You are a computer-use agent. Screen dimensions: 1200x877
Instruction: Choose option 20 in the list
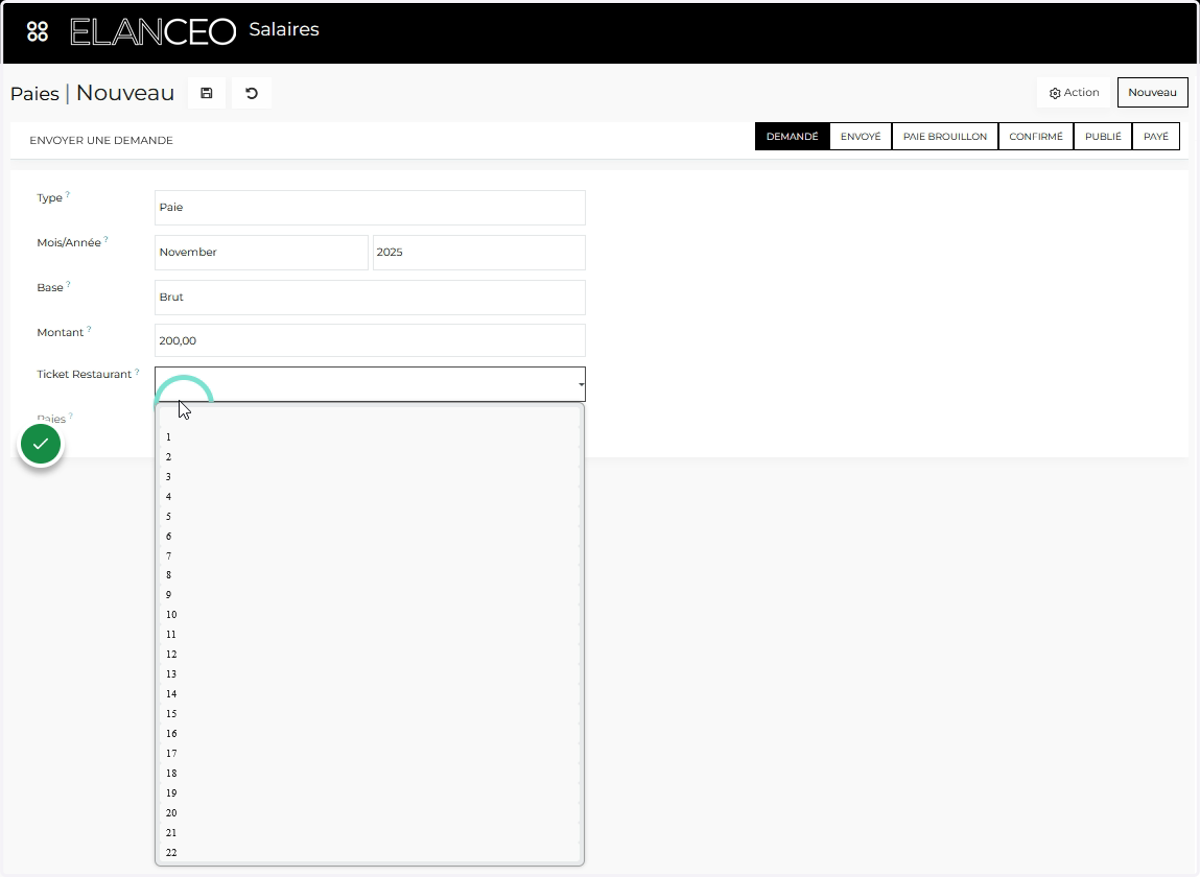click(370, 813)
